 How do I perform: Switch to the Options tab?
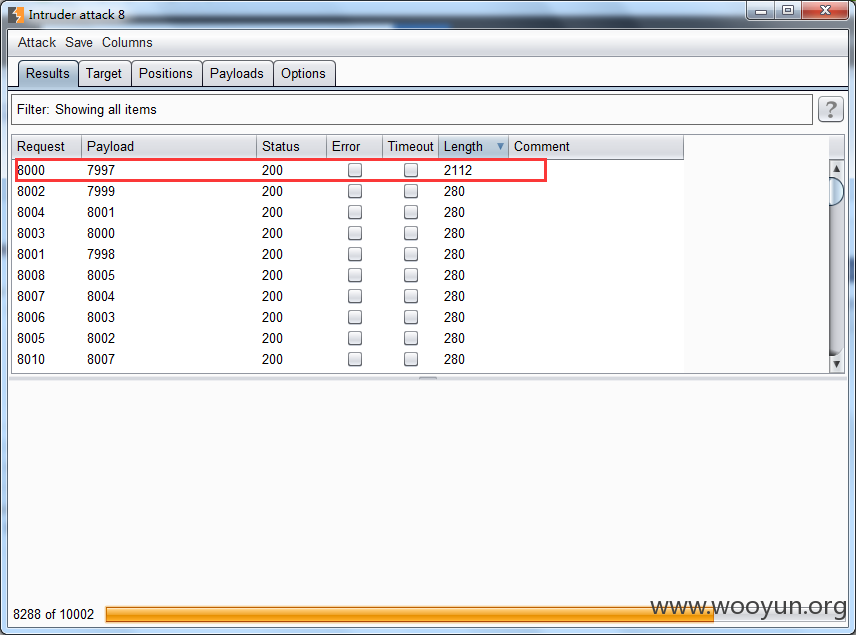(304, 74)
